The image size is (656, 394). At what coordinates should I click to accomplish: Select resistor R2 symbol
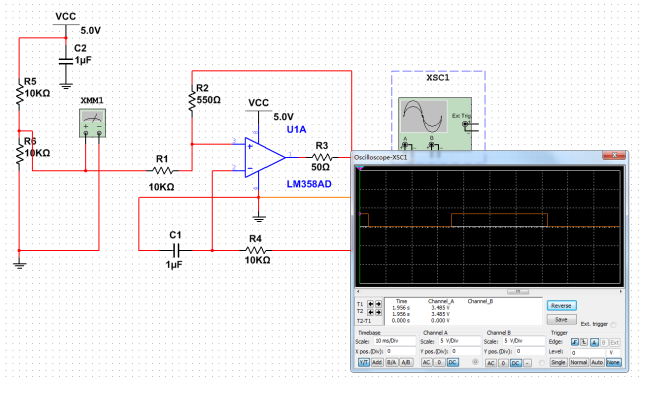point(192,101)
